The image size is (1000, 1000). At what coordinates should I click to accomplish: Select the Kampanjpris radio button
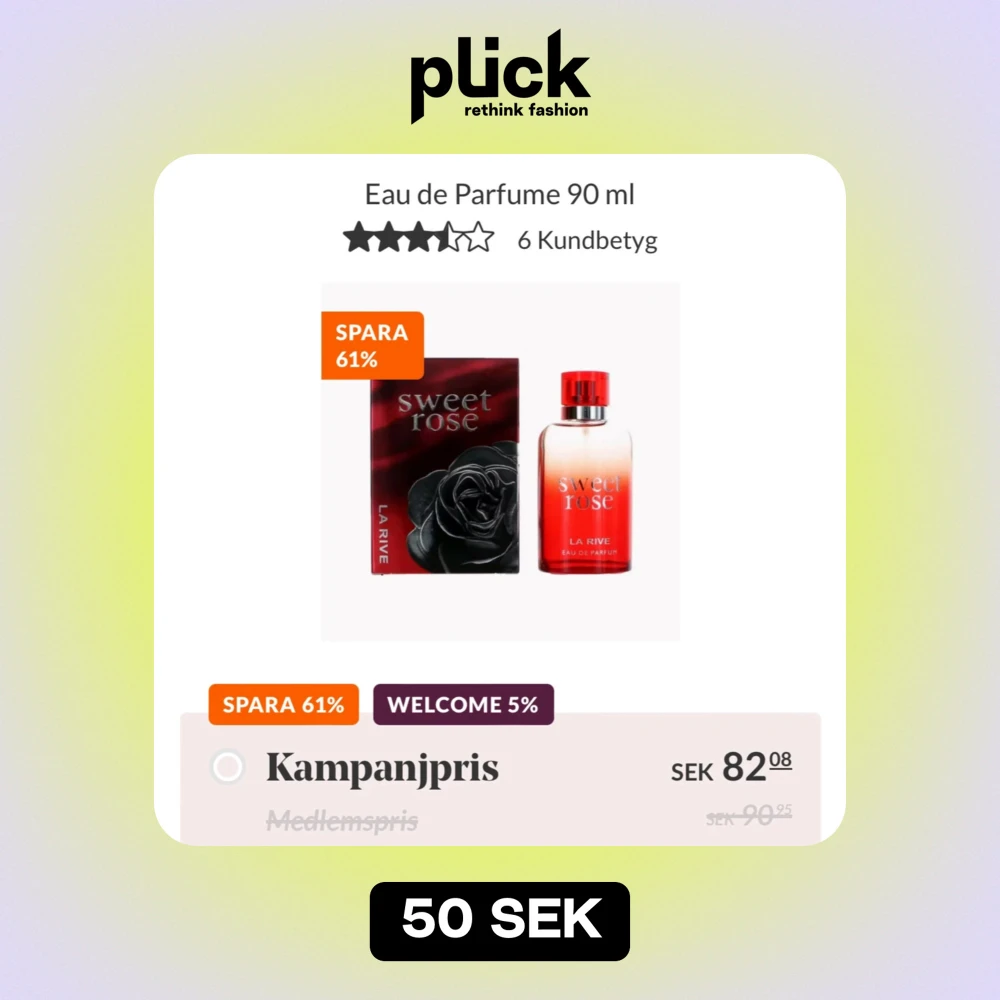[228, 766]
